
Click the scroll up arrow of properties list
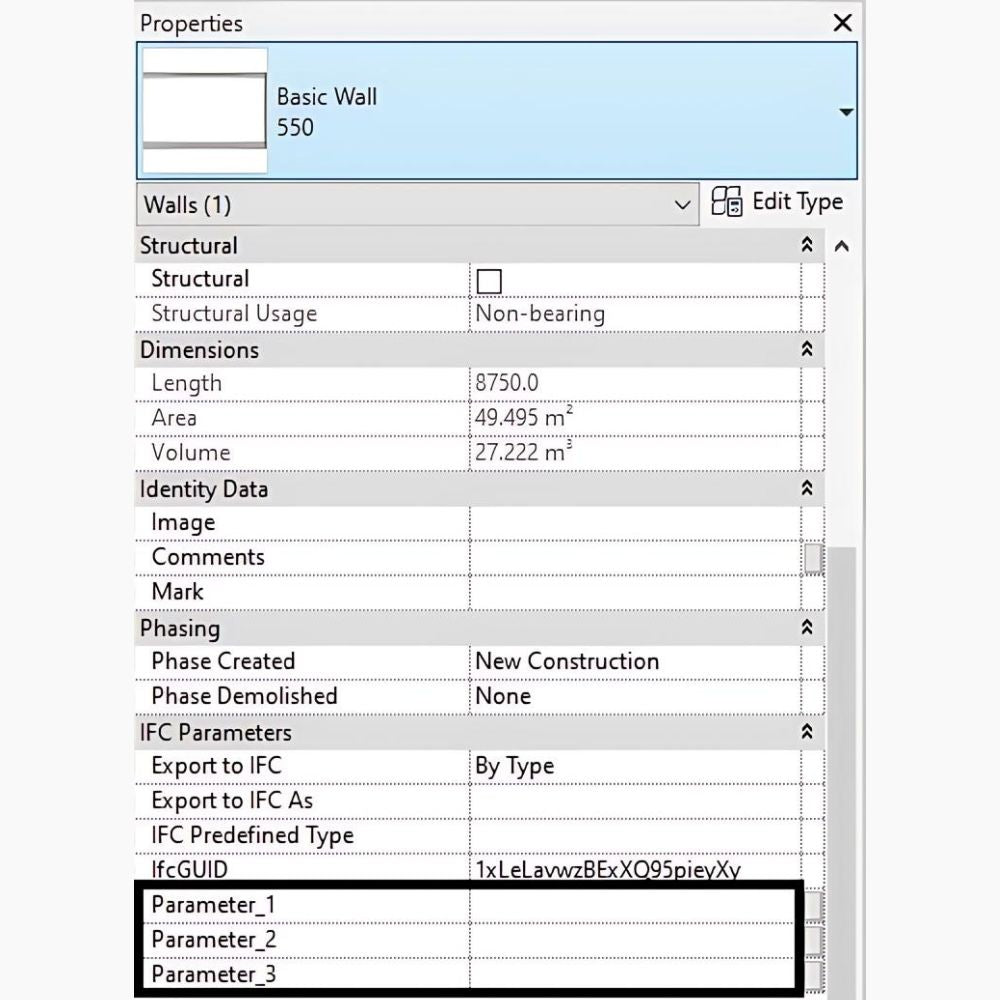pyautogui.click(x=842, y=246)
